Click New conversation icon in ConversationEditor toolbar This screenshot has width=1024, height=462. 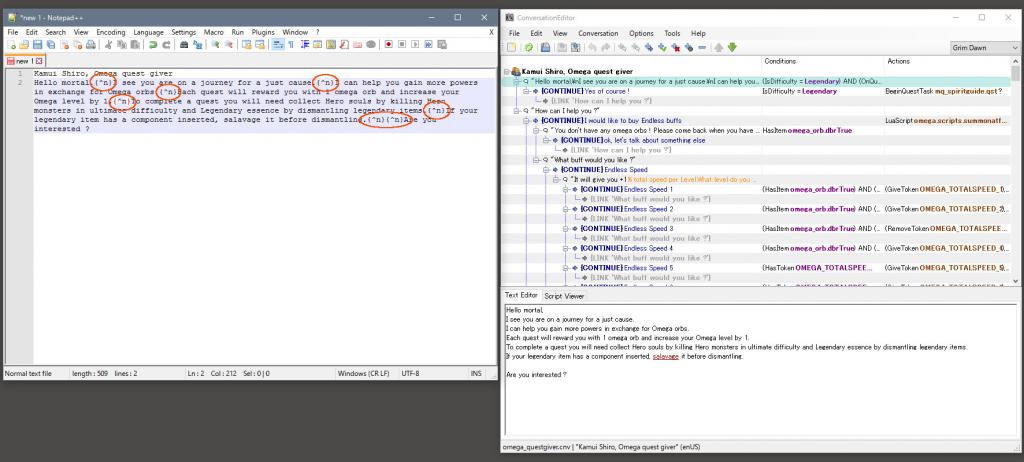tap(512, 48)
